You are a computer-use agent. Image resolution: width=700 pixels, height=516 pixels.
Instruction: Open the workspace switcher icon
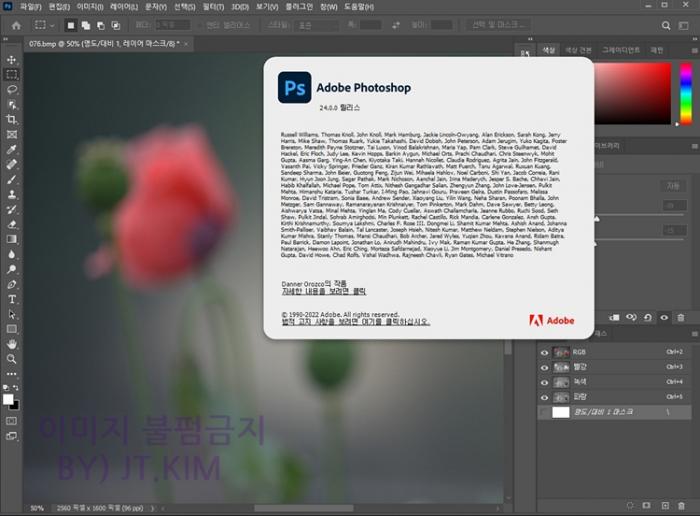683,25
